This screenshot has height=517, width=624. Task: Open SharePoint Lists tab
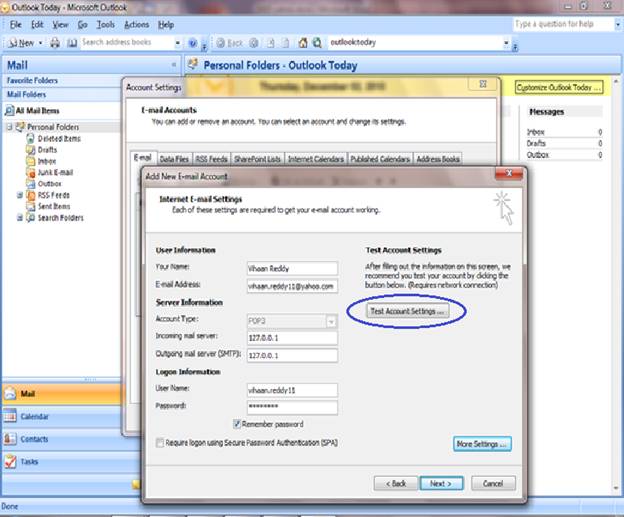coord(257,159)
